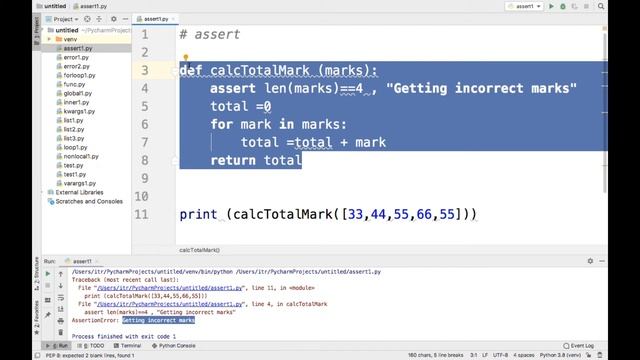
Task: Open error2.py from project tree
Action: coord(76,66)
